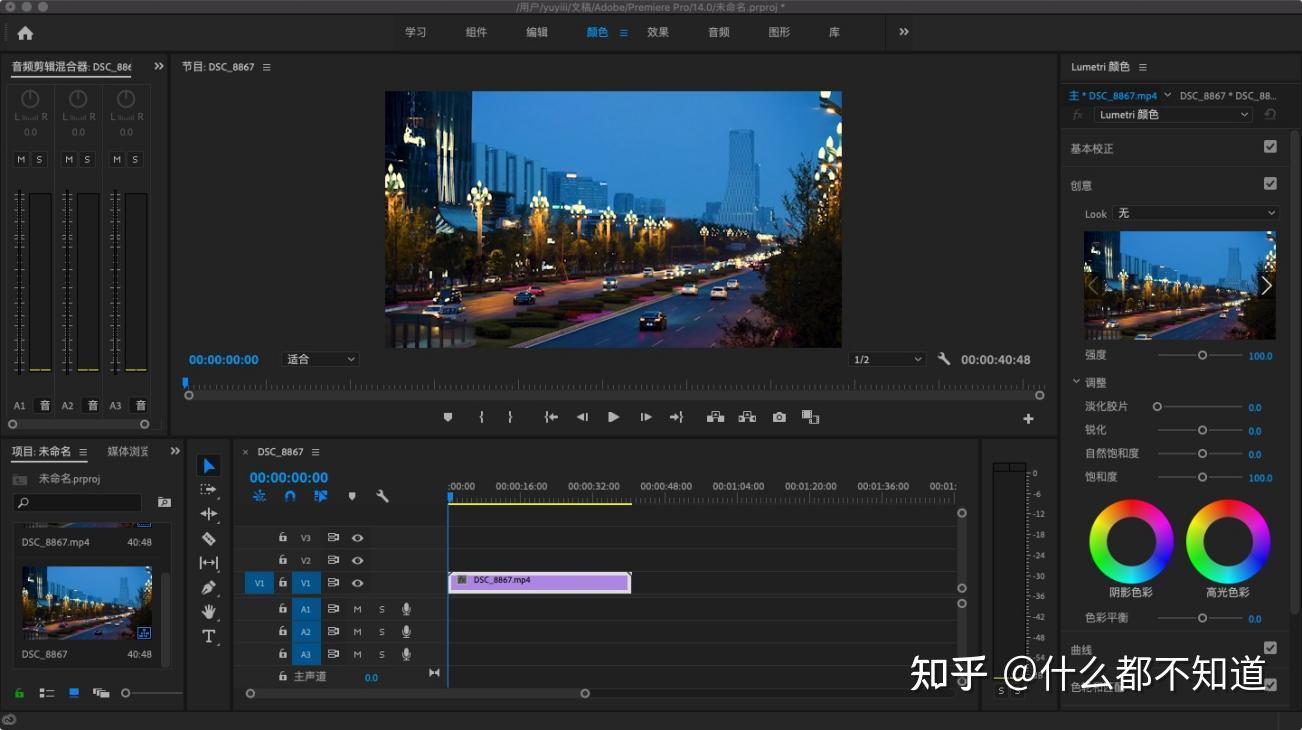Go to Out point

[676, 417]
